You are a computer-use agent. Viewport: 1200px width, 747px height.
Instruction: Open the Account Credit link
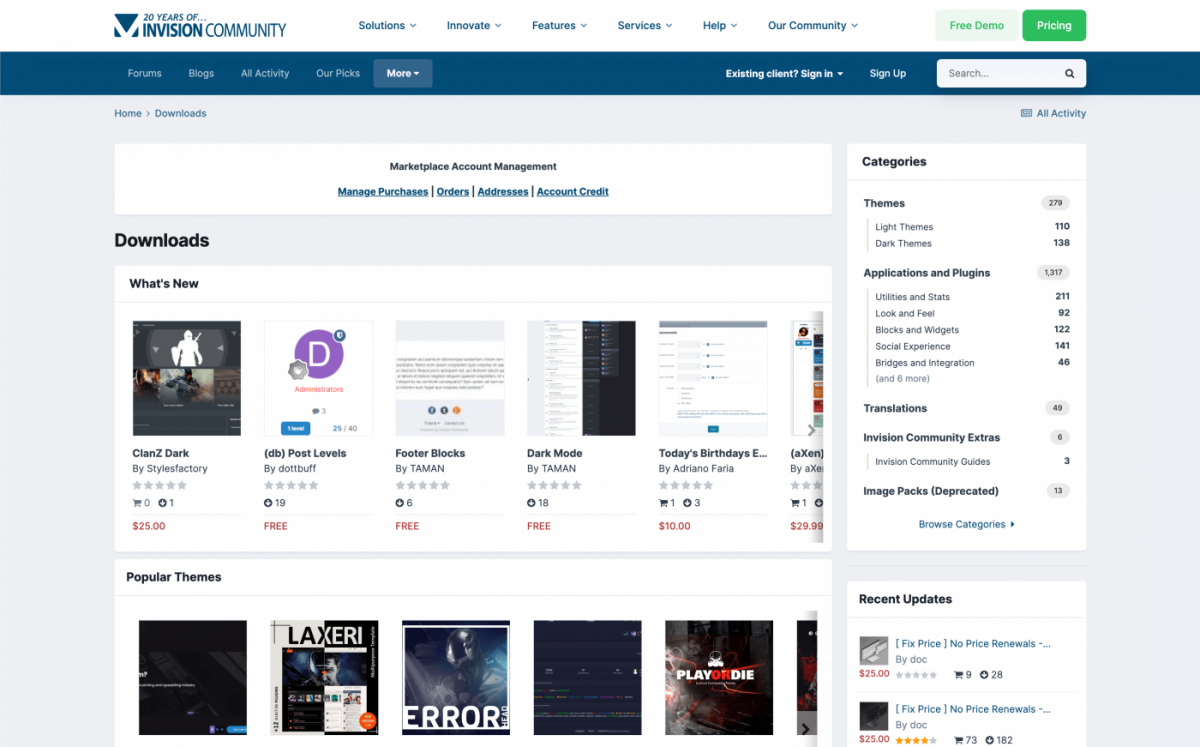573,192
